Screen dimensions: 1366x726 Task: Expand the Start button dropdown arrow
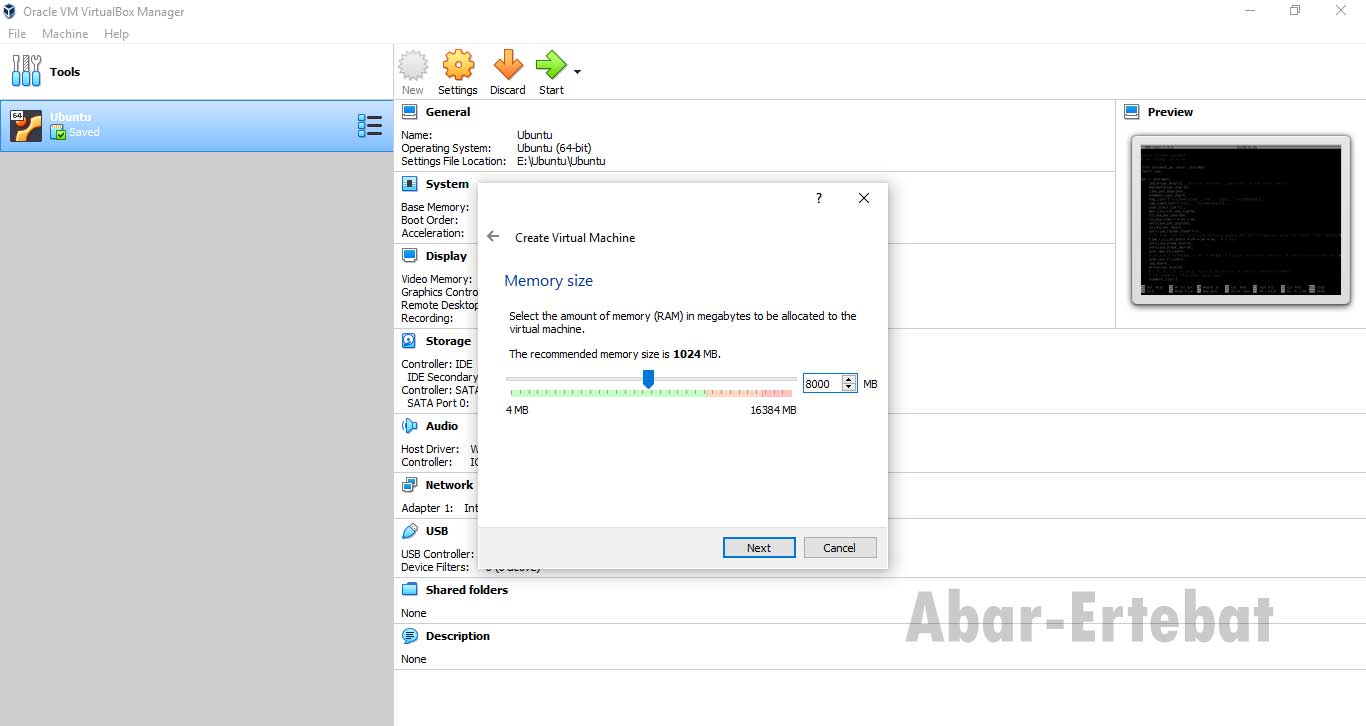pos(577,71)
